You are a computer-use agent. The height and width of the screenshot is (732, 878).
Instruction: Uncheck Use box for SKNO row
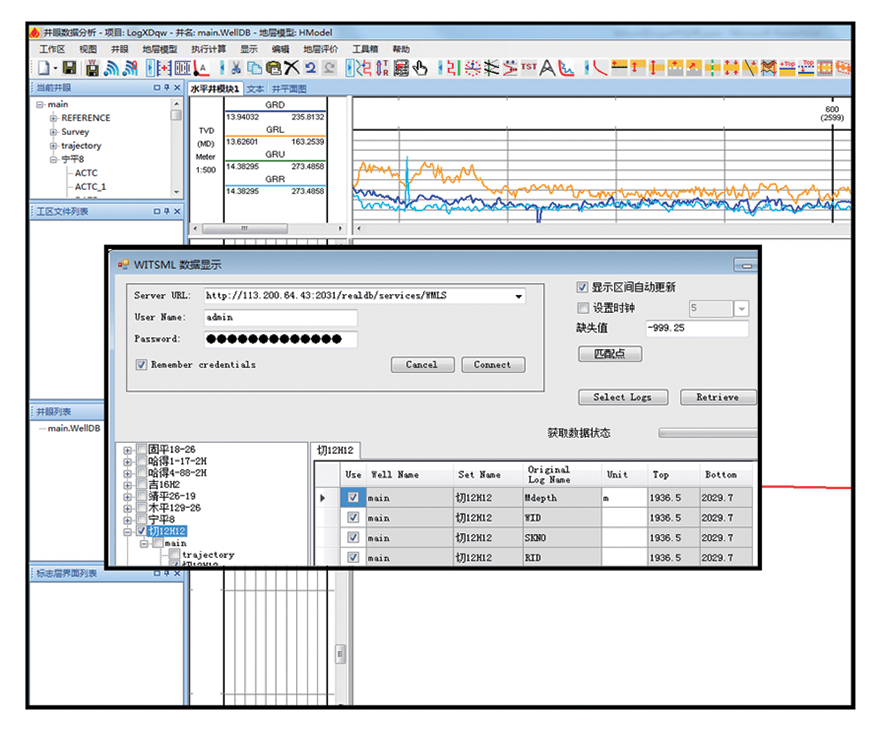[353, 538]
